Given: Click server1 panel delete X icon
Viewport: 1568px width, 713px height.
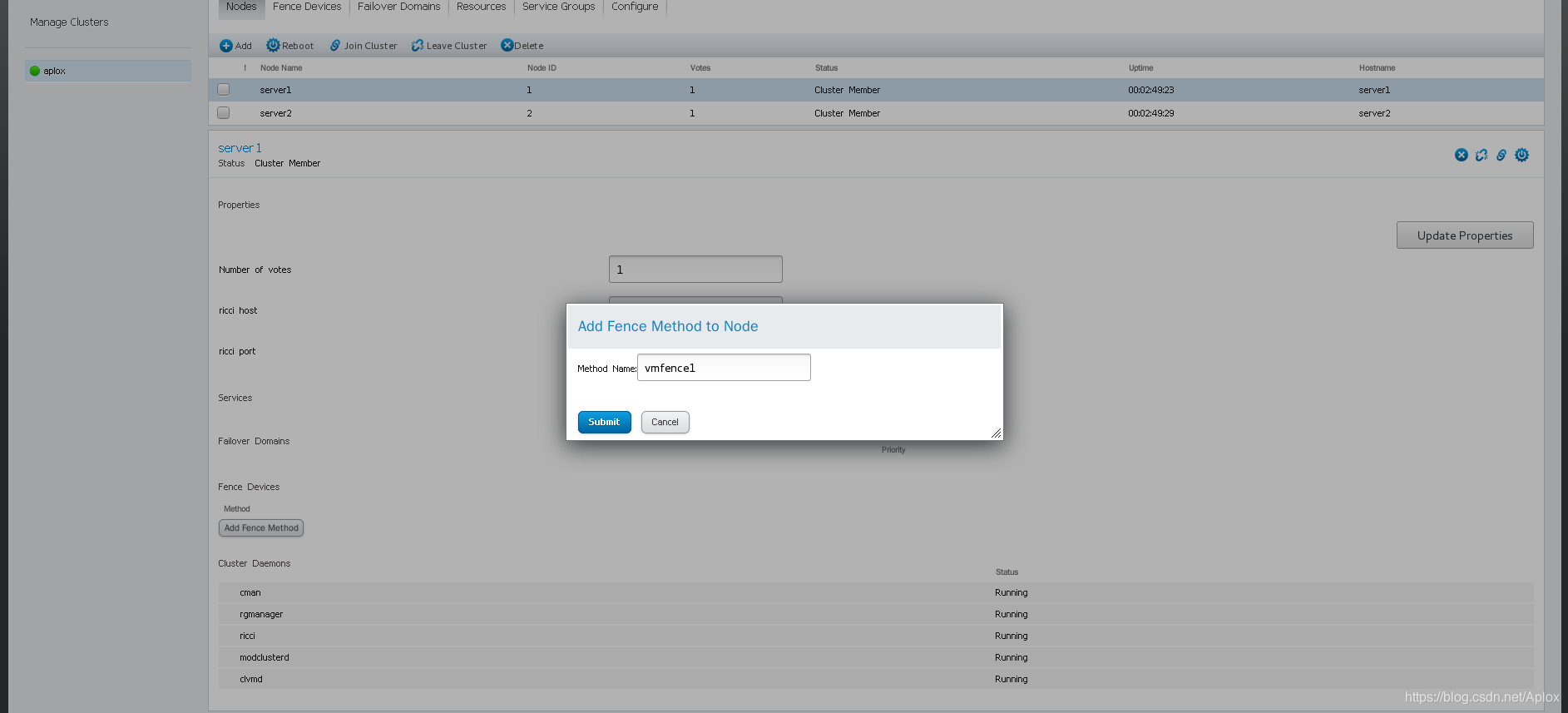Looking at the screenshot, I should coord(1462,155).
